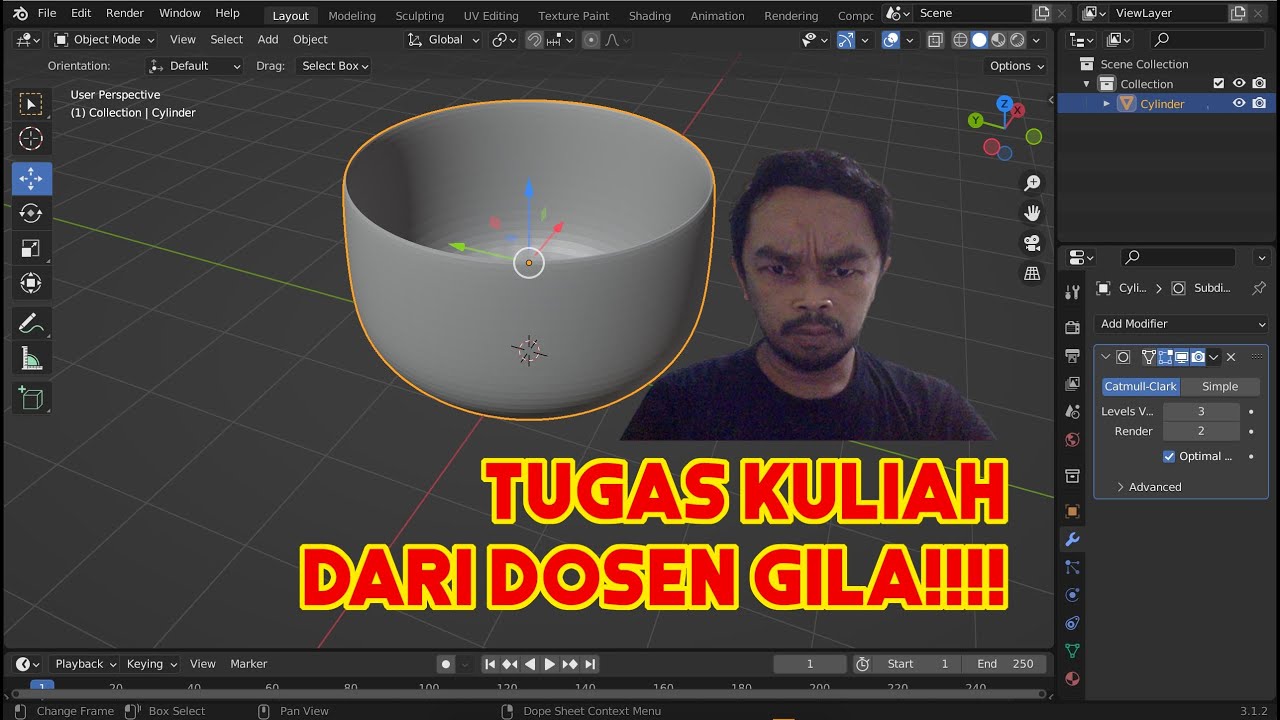This screenshot has width=1280, height=720.
Task: Select the Rotate tool
Action: click(x=31, y=213)
